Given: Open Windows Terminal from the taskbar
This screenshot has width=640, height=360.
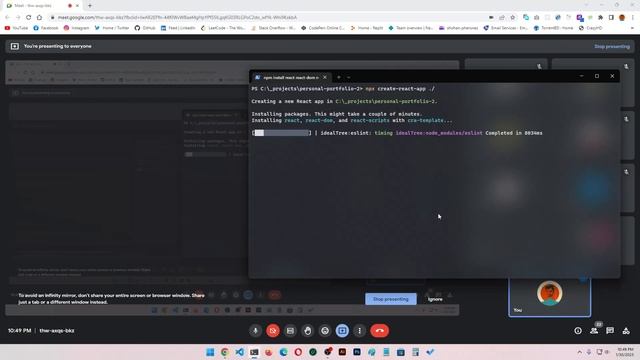Looking at the screenshot, I should pos(254,352).
